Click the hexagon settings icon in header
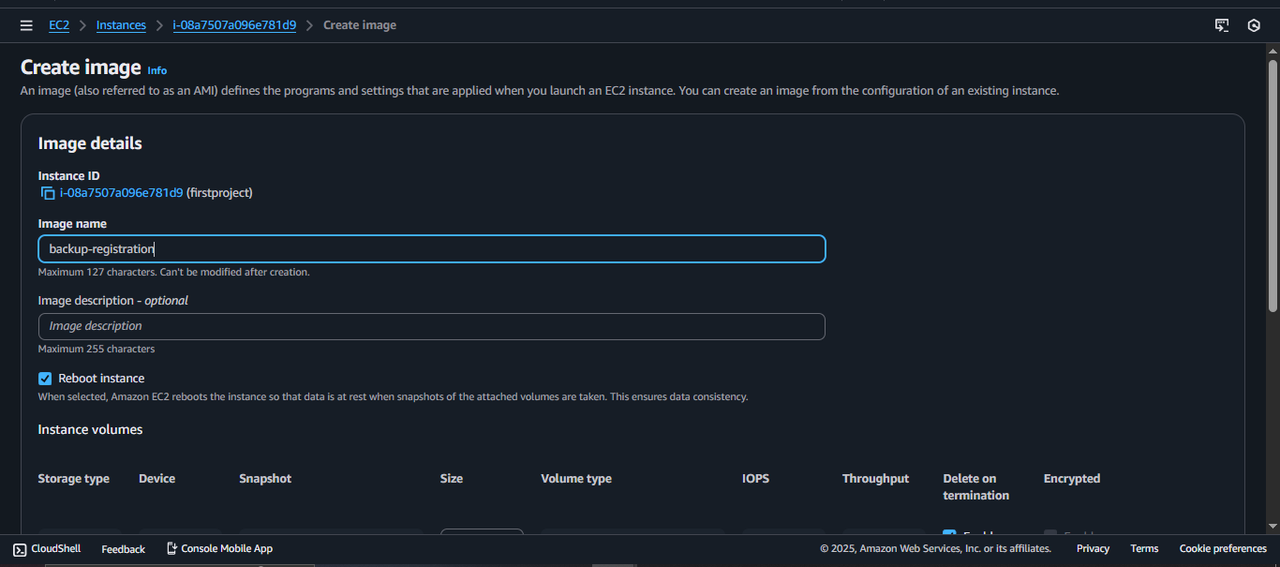Screen dimensions: 1280x567 1254,25
